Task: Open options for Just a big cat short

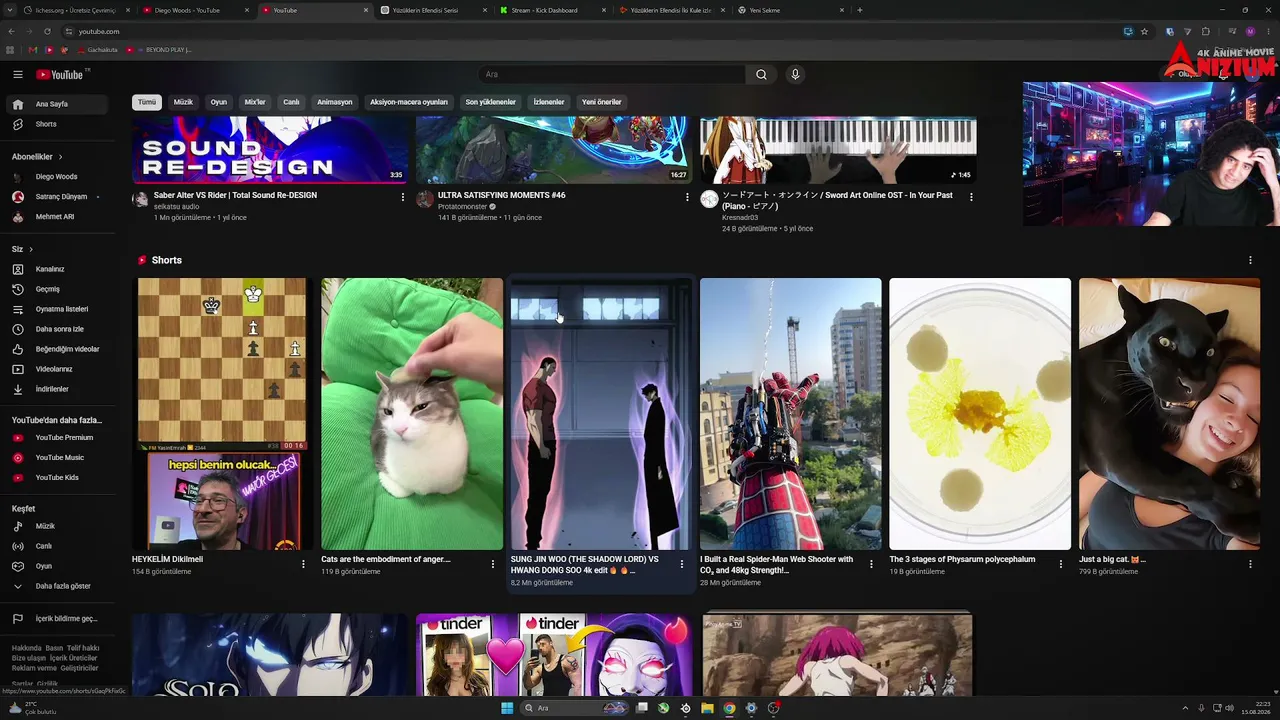Action: (1250, 564)
